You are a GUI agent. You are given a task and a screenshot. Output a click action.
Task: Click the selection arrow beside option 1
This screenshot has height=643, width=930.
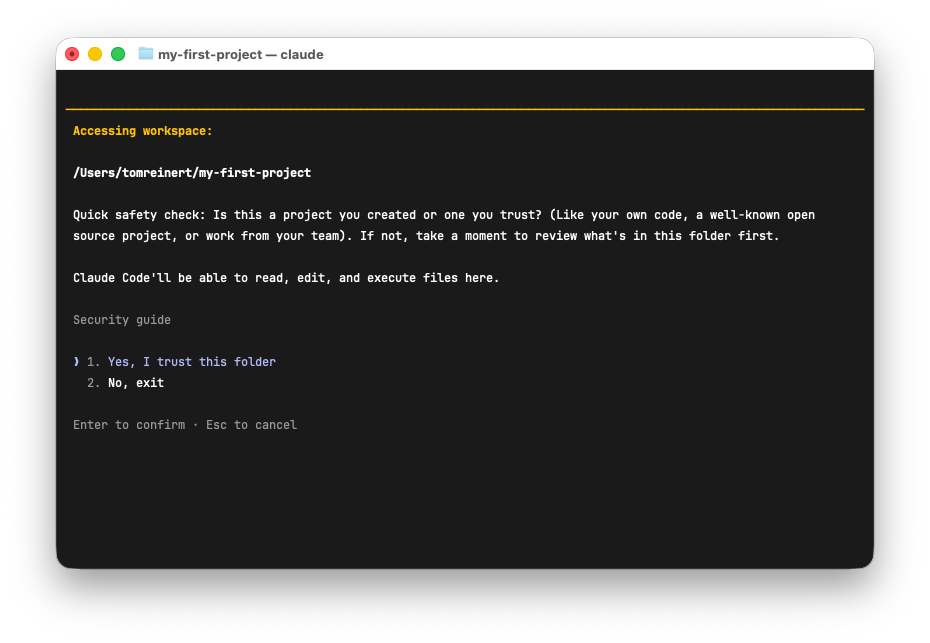pyautogui.click(x=76, y=362)
